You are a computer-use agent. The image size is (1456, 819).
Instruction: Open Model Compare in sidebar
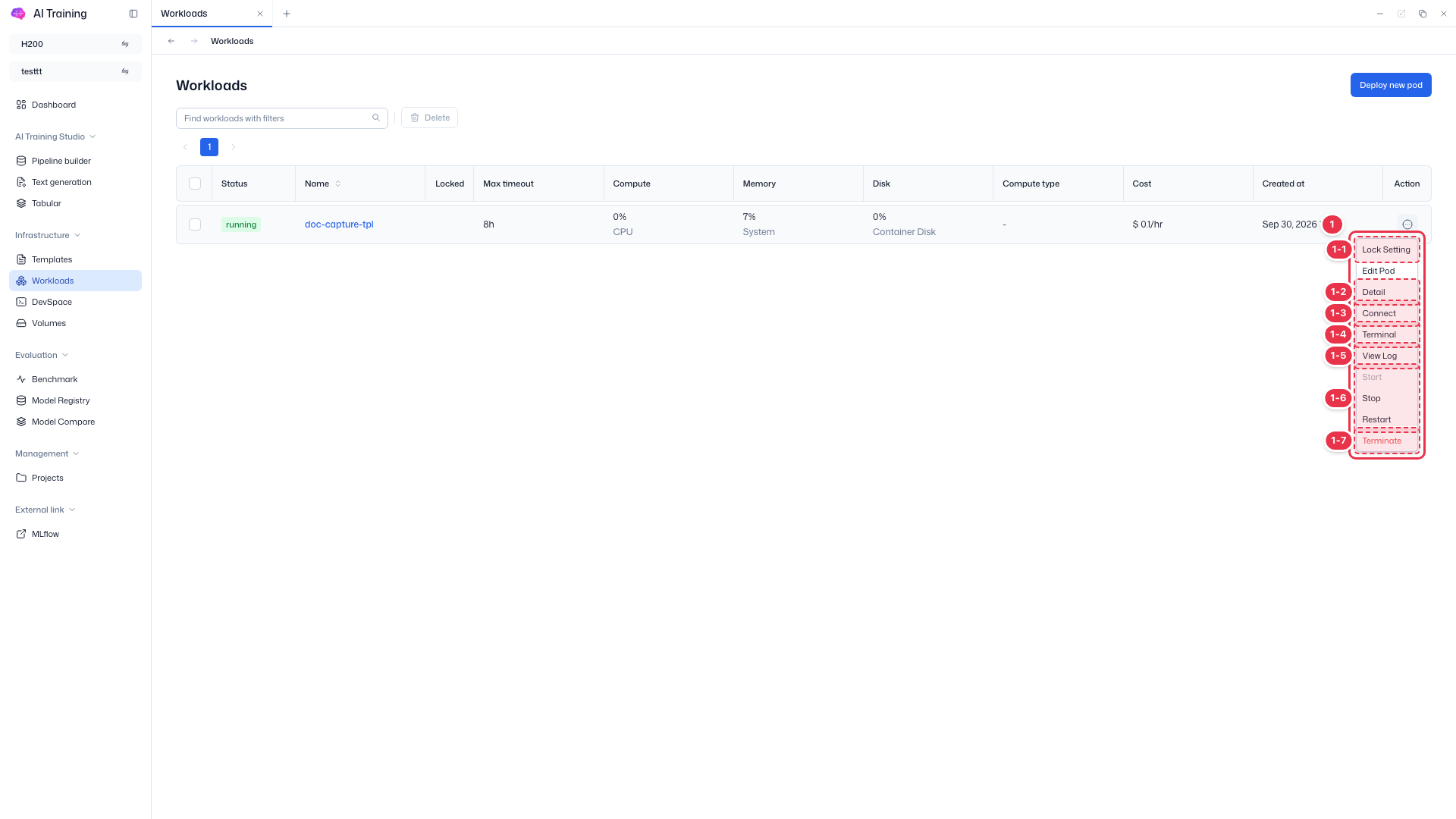[x=75, y=422]
